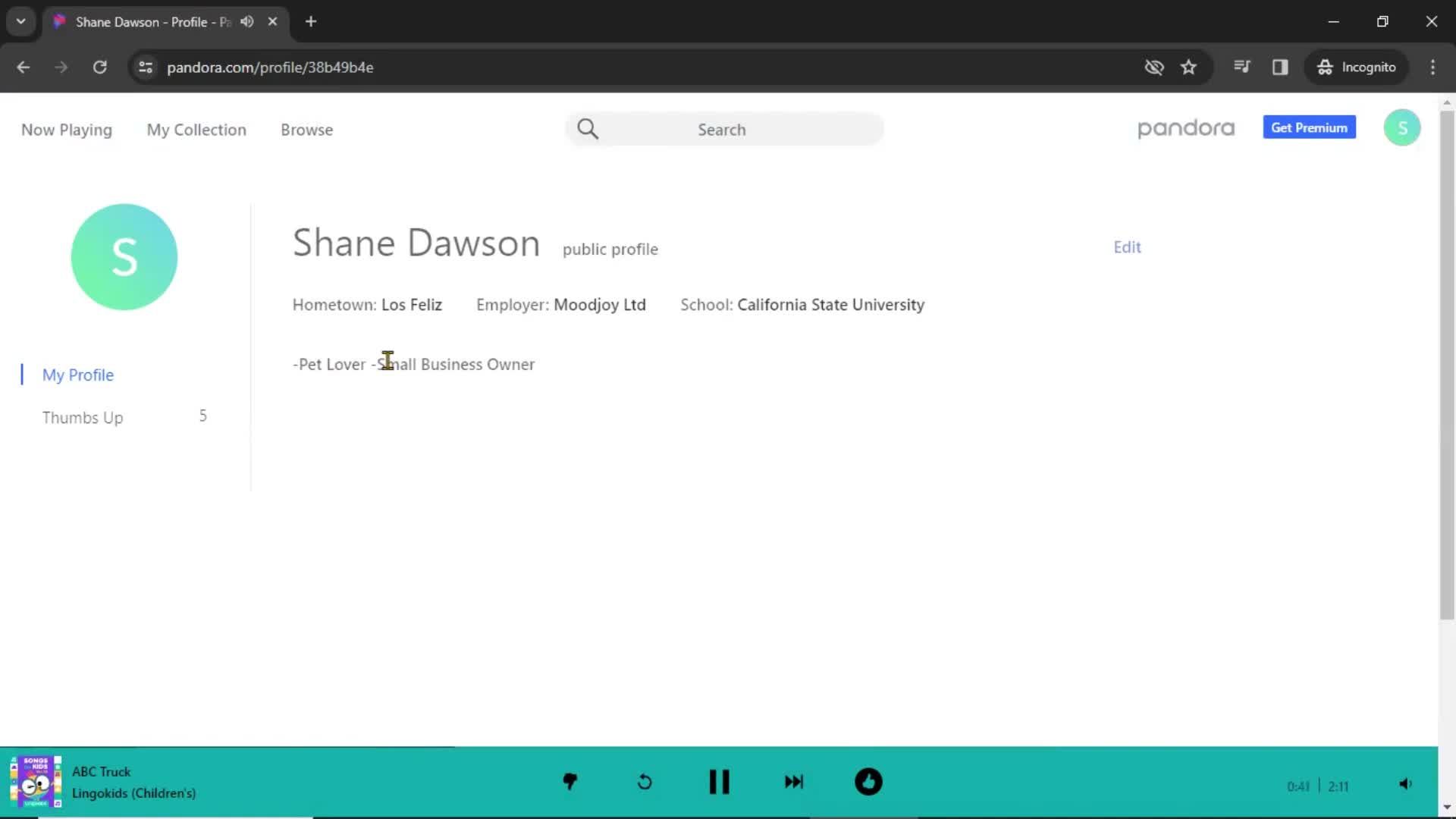Thumbs up the current song
1456x819 pixels.
868,782
